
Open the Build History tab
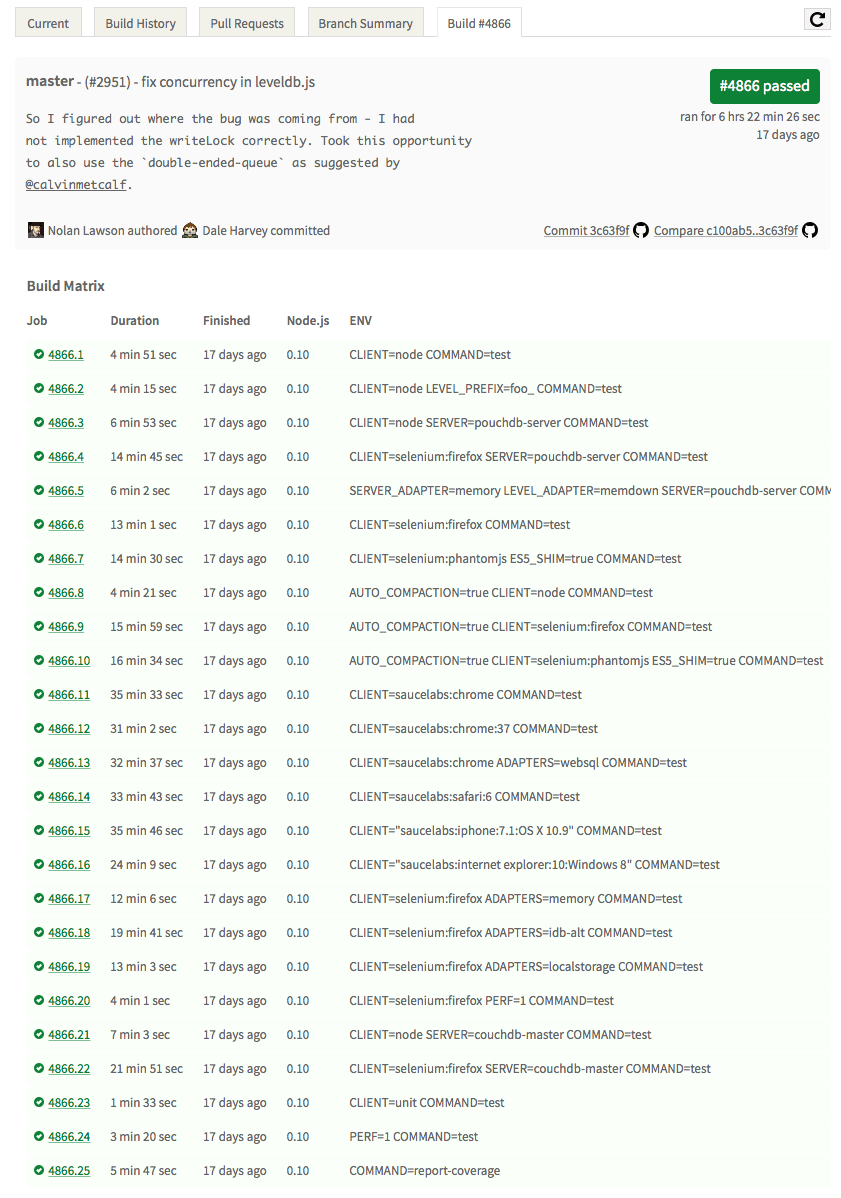pyautogui.click(x=140, y=23)
